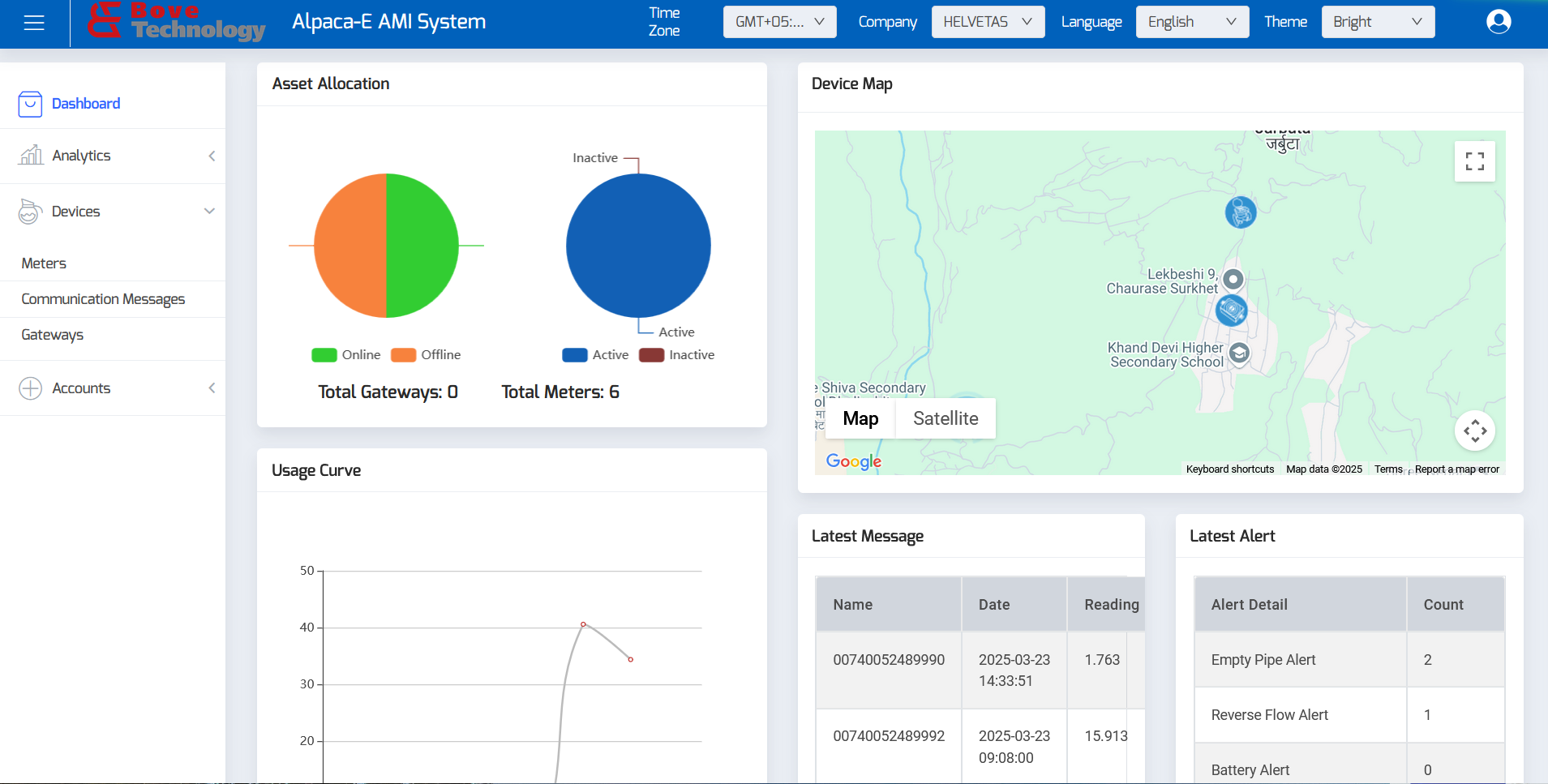Toggle the Inactive meters legend item
The image size is (1548, 784).
(677, 355)
